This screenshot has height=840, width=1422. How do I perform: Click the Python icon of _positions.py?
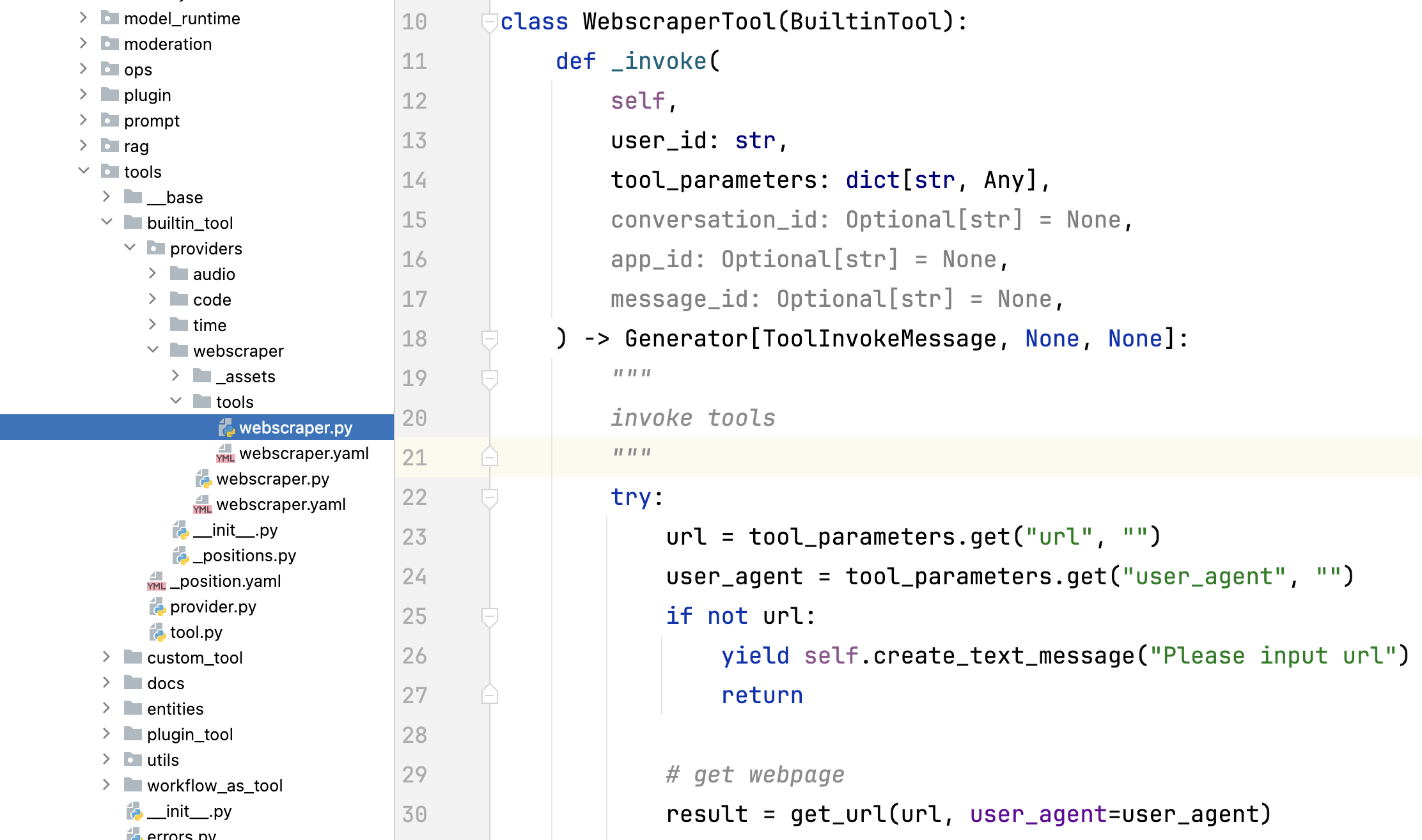(181, 556)
